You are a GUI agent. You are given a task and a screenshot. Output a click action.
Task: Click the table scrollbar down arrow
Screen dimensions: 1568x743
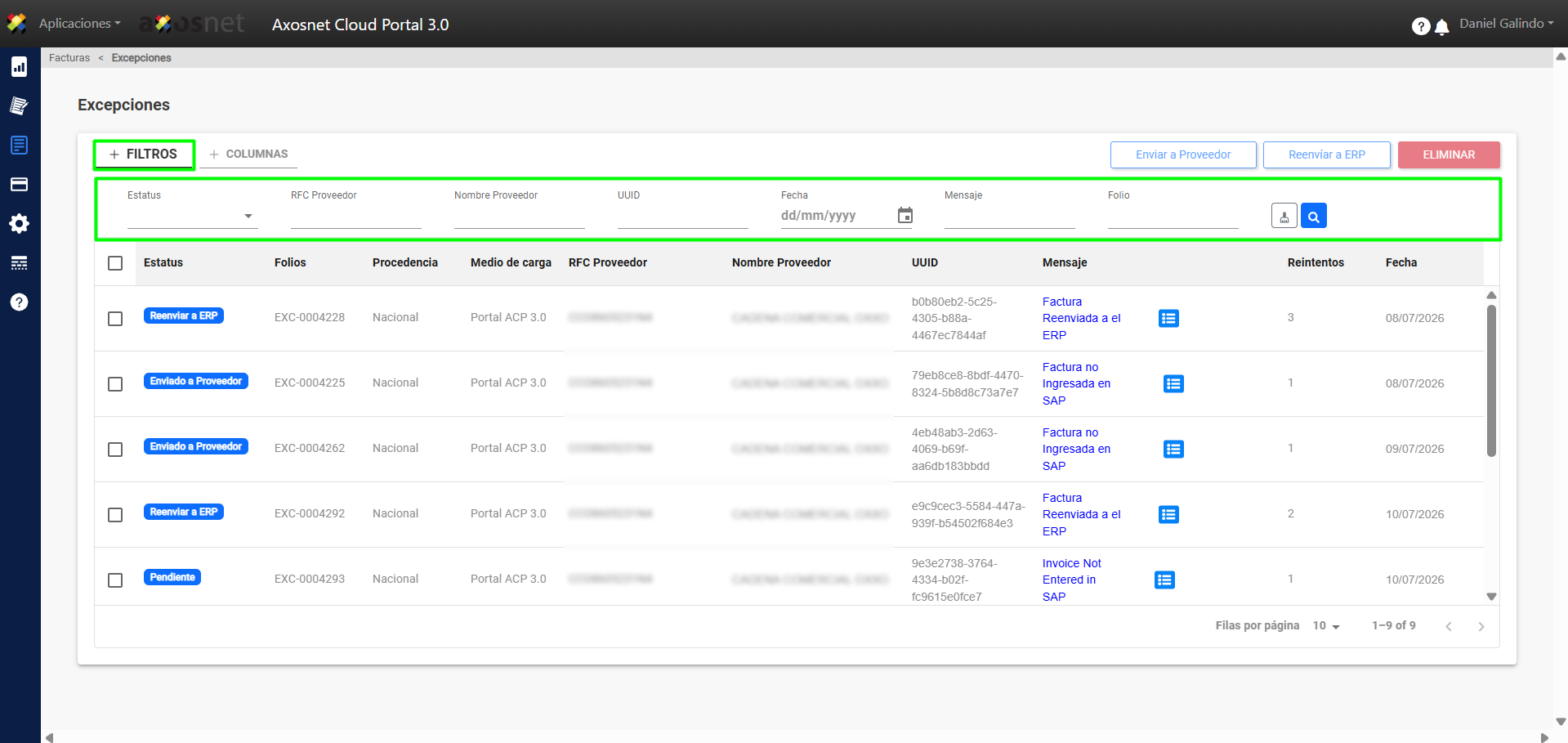pyautogui.click(x=1491, y=597)
